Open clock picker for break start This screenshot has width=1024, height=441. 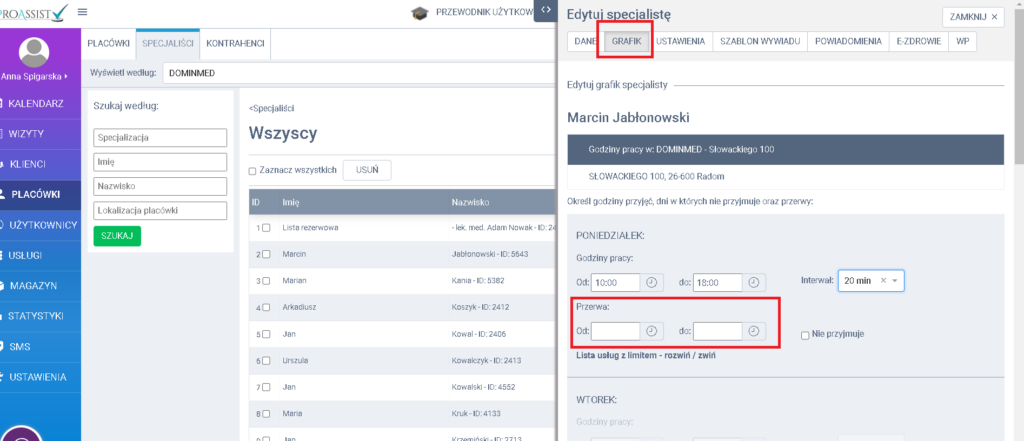pos(651,330)
